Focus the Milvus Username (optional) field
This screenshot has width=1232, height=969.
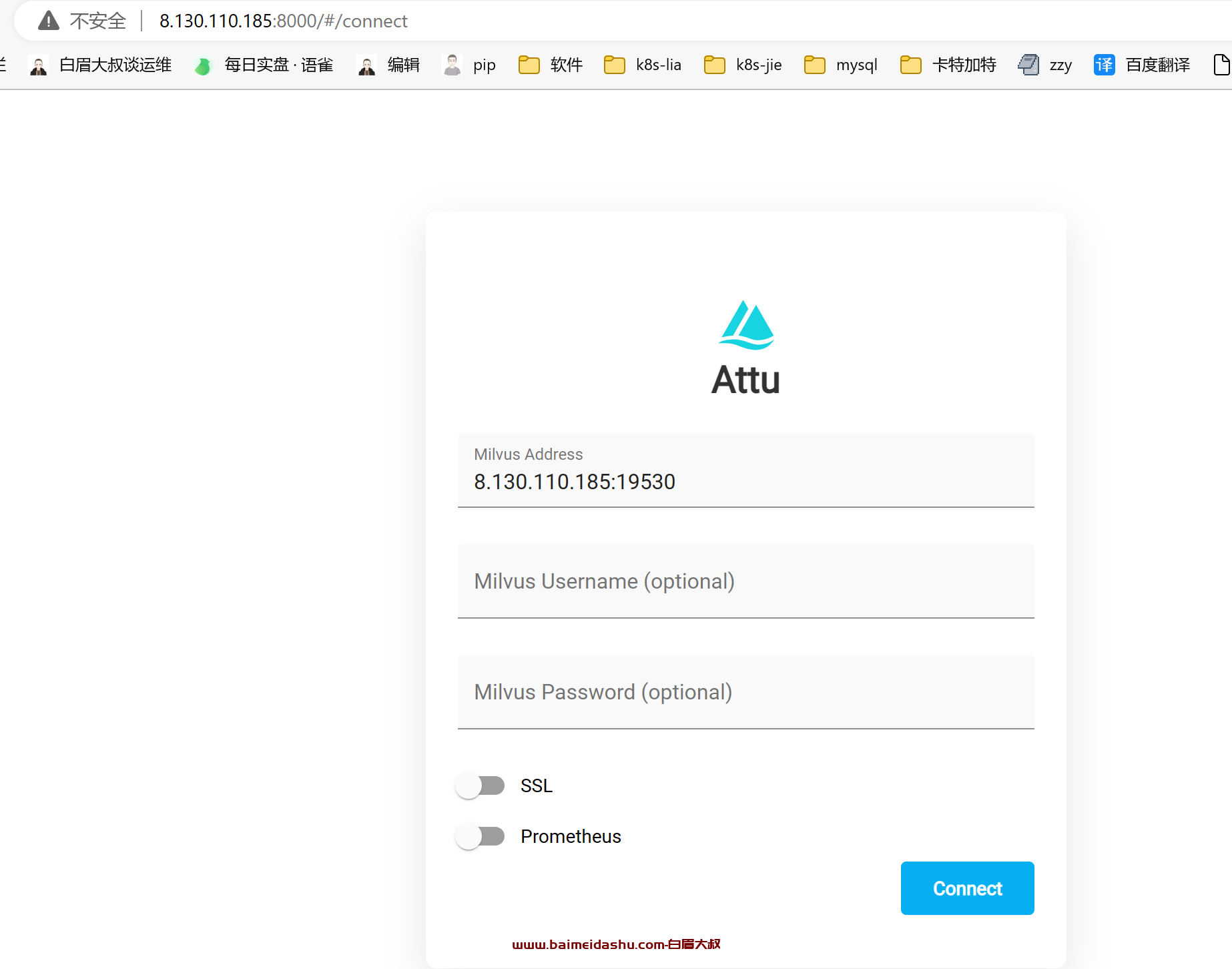click(746, 581)
